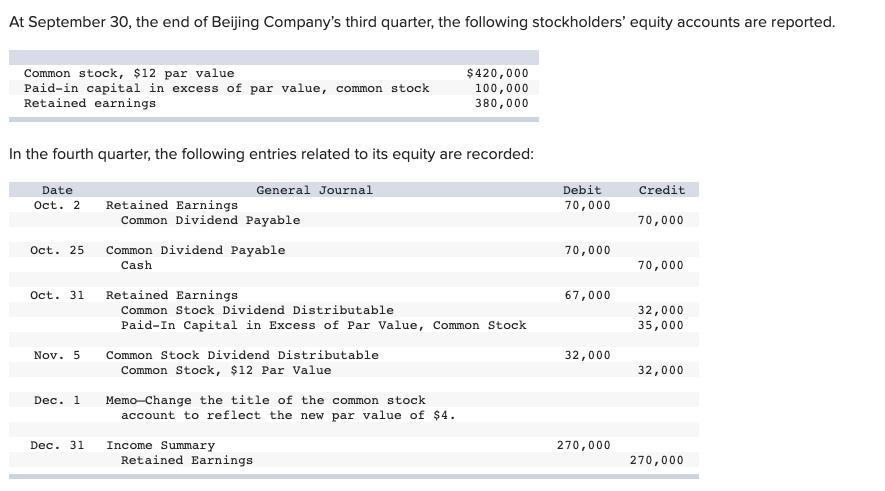Click 'Common Stock Dividend Distributable' credit line of Oct. 31

pos(257,310)
